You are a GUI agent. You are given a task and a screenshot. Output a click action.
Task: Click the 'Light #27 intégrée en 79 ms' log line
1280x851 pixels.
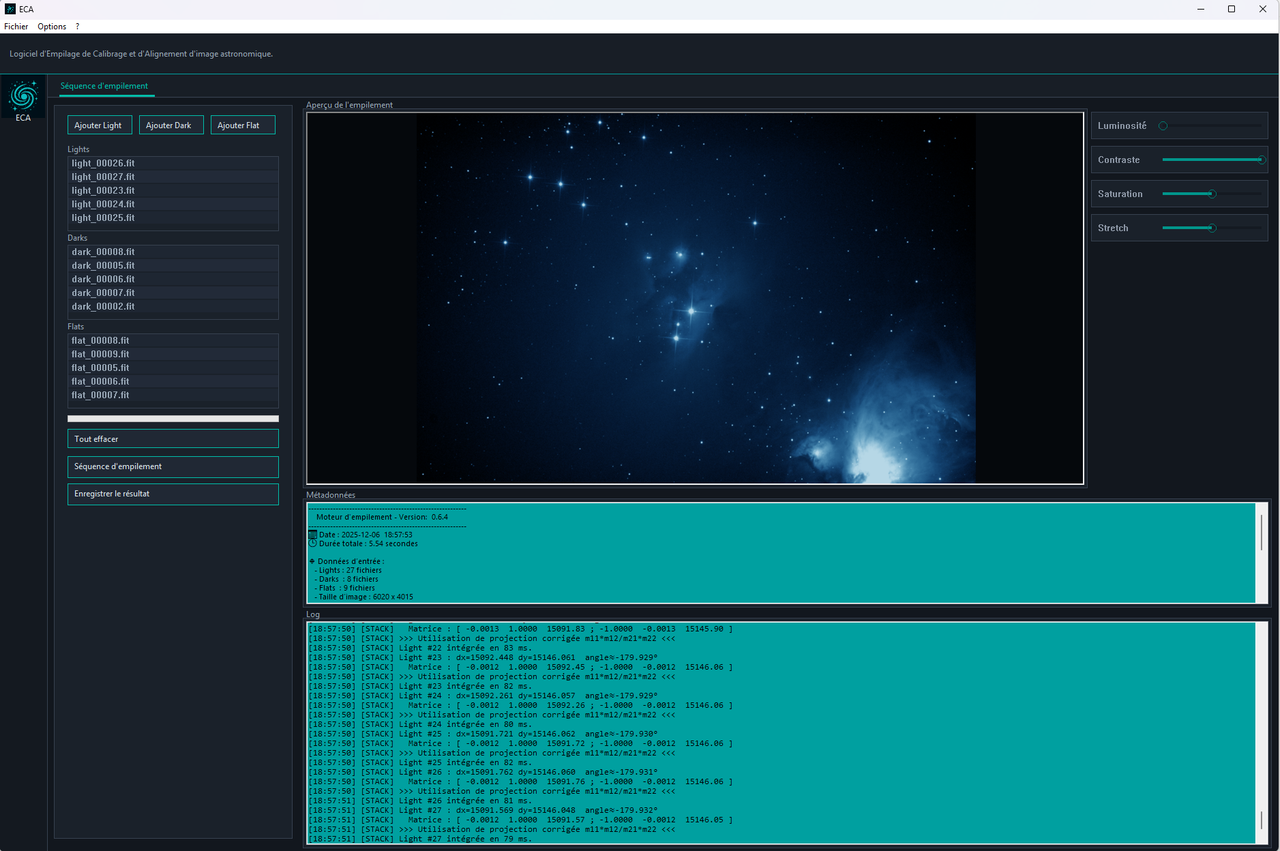tap(420, 839)
